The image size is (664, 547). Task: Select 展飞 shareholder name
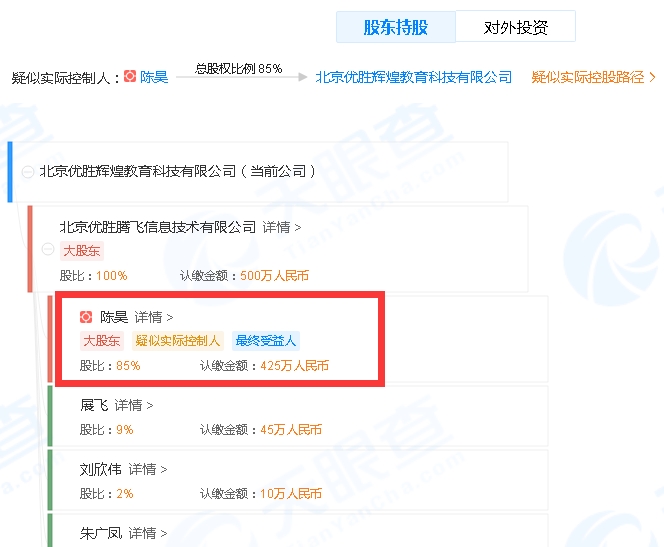[94, 405]
